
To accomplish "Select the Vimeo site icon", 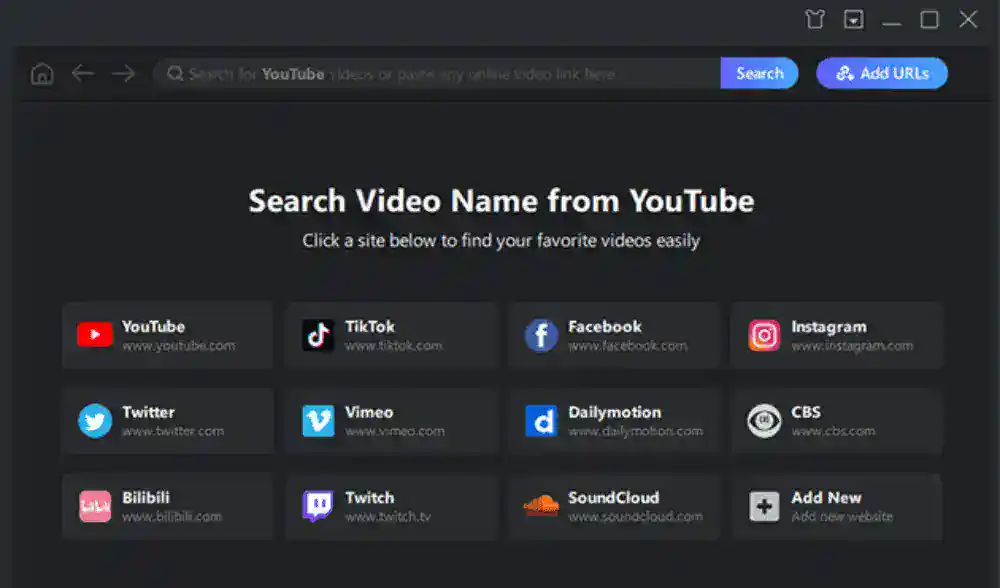I will point(318,421).
